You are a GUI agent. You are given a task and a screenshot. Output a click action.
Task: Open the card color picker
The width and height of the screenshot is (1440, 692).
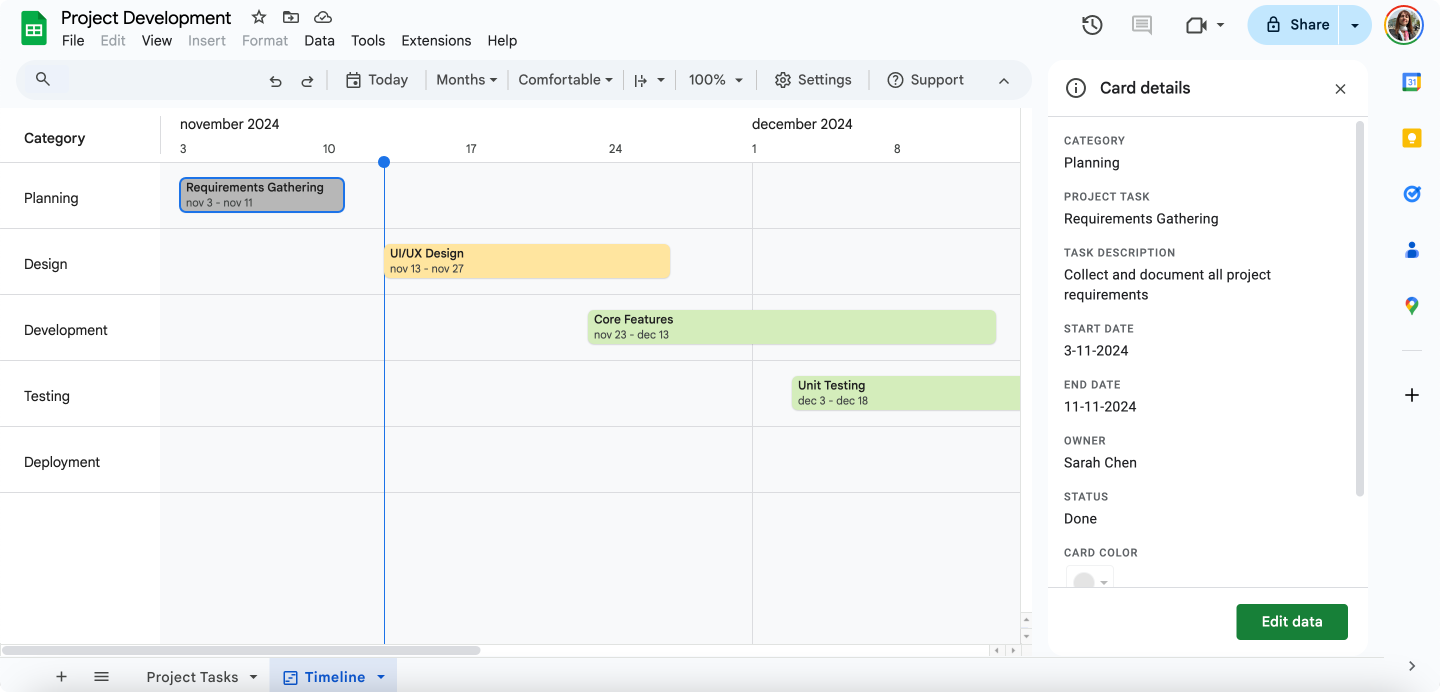[x=1091, y=580]
